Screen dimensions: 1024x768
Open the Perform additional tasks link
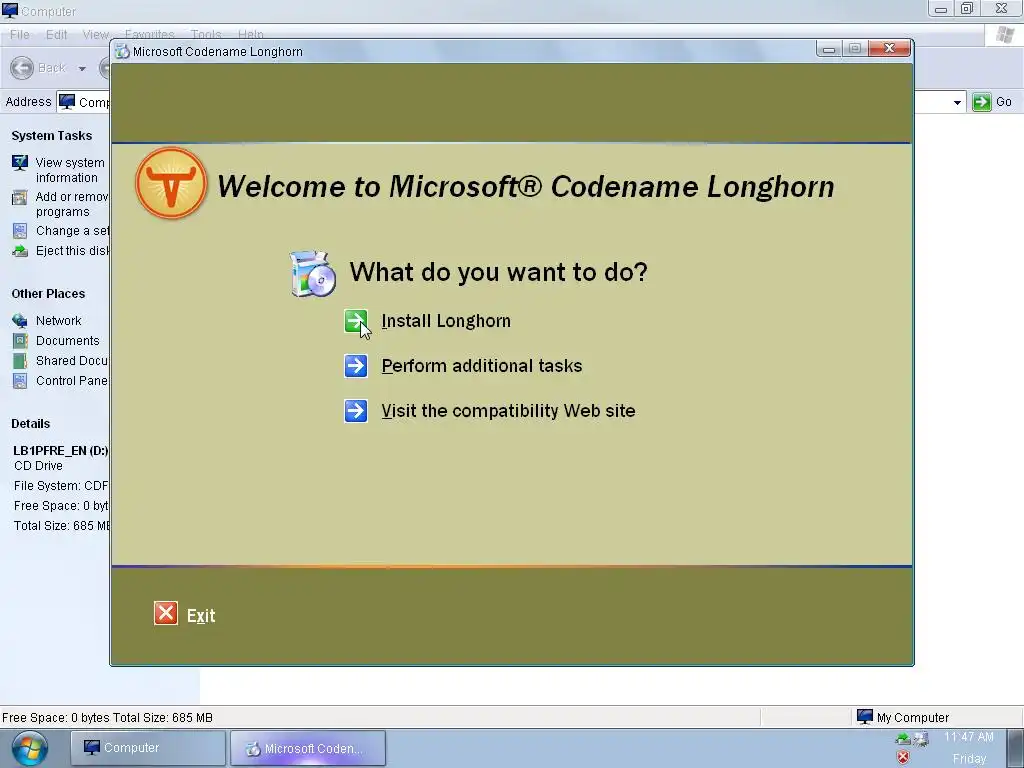click(x=482, y=366)
